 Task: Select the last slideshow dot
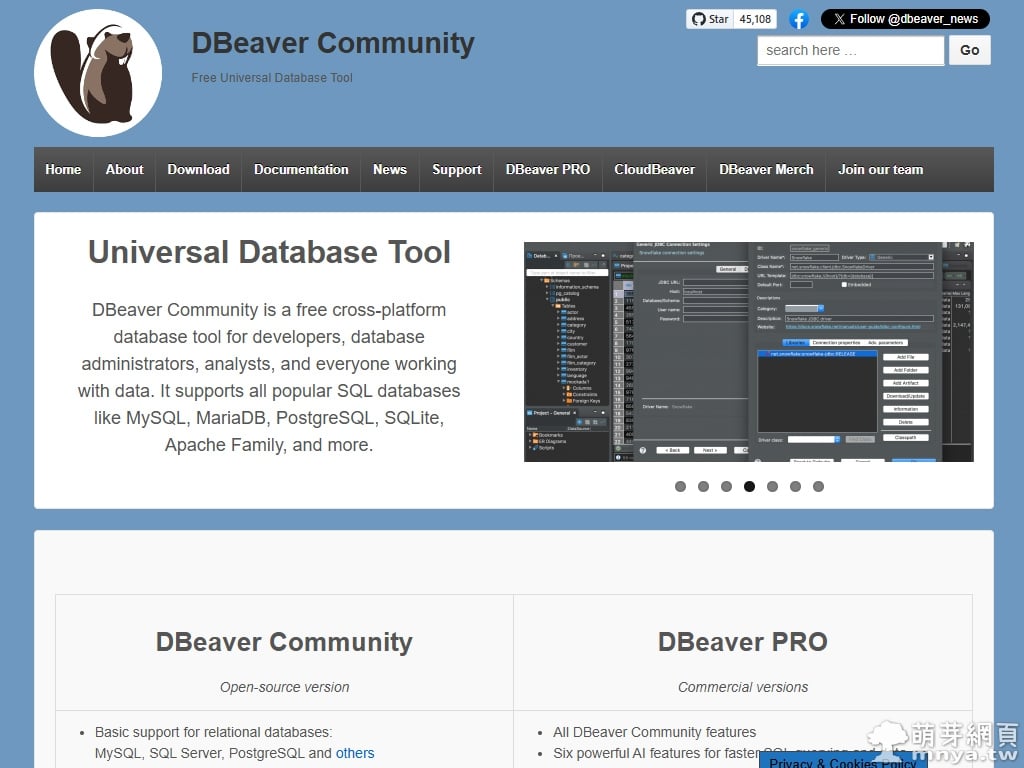click(818, 487)
